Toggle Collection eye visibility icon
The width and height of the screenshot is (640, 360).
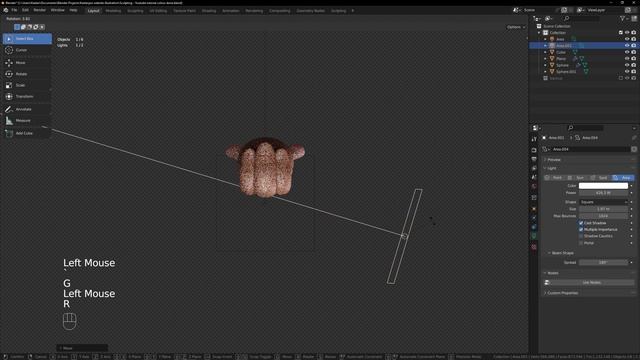click(627, 33)
